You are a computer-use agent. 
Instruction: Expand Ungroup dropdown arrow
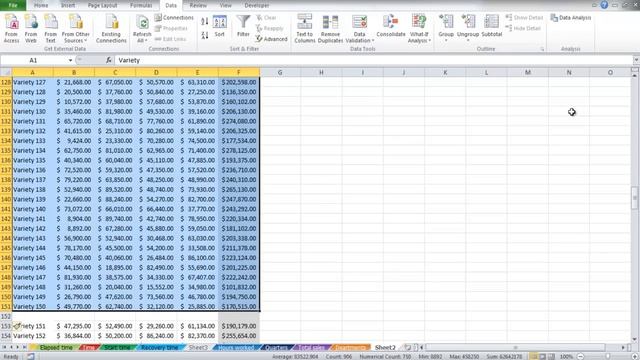[x=468, y=40]
